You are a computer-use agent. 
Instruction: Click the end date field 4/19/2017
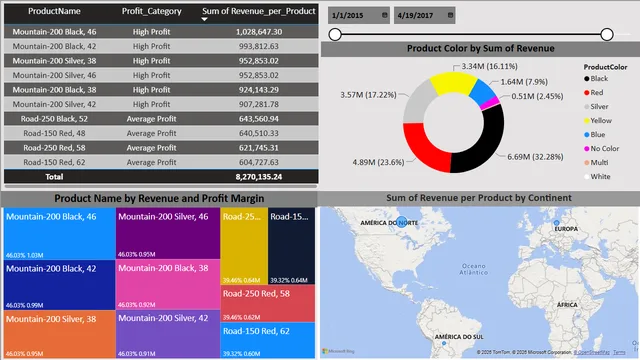(x=424, y=16)
